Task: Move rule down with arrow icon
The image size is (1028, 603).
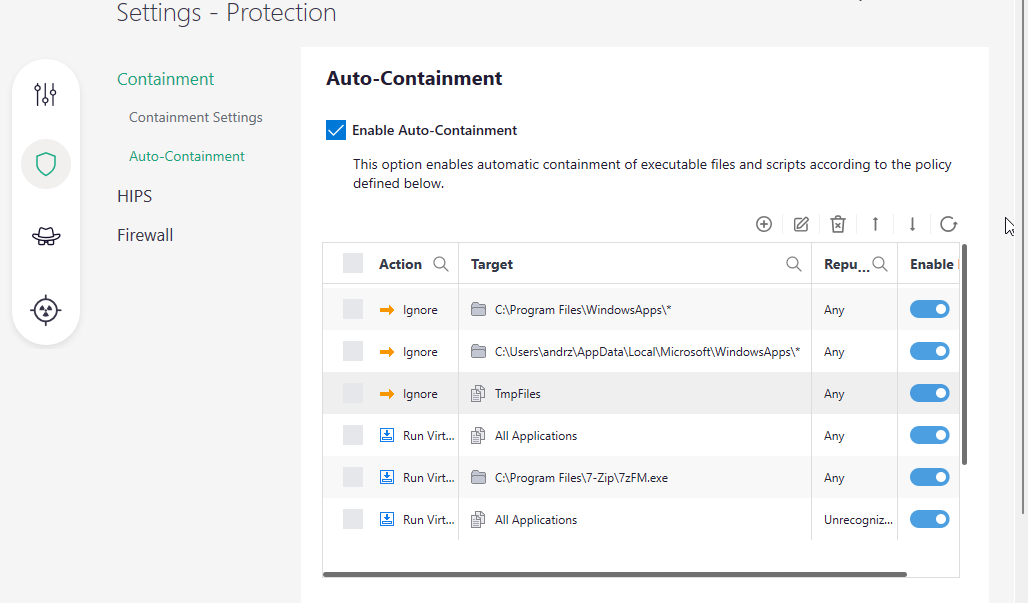Action: 912,224
